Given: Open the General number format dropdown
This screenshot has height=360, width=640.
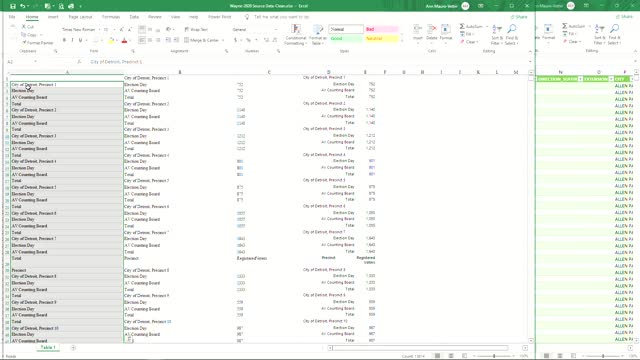Looking at the screenshot, I should (x=276, y=29).
